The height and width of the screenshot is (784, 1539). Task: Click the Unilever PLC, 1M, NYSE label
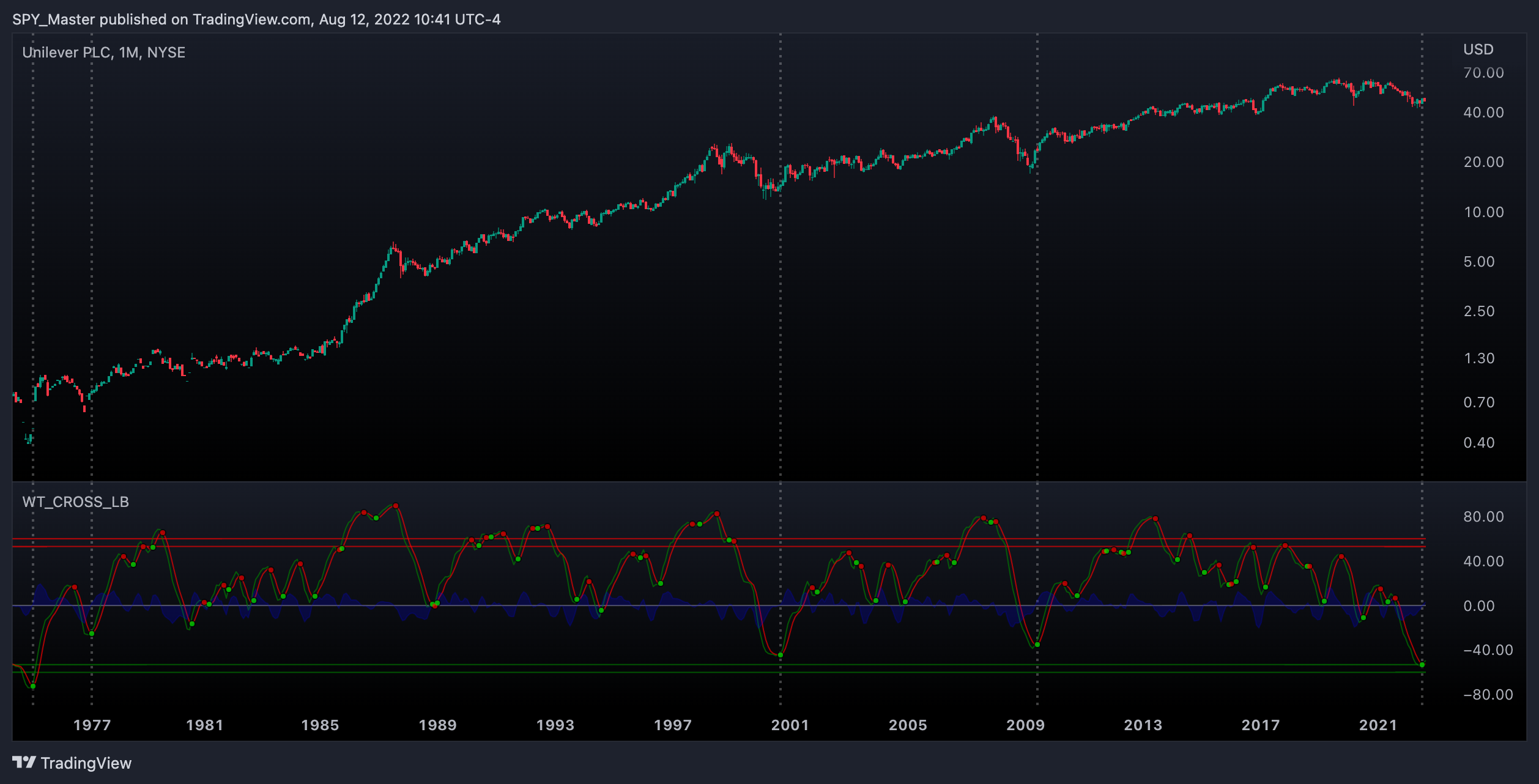pos(104,53)
